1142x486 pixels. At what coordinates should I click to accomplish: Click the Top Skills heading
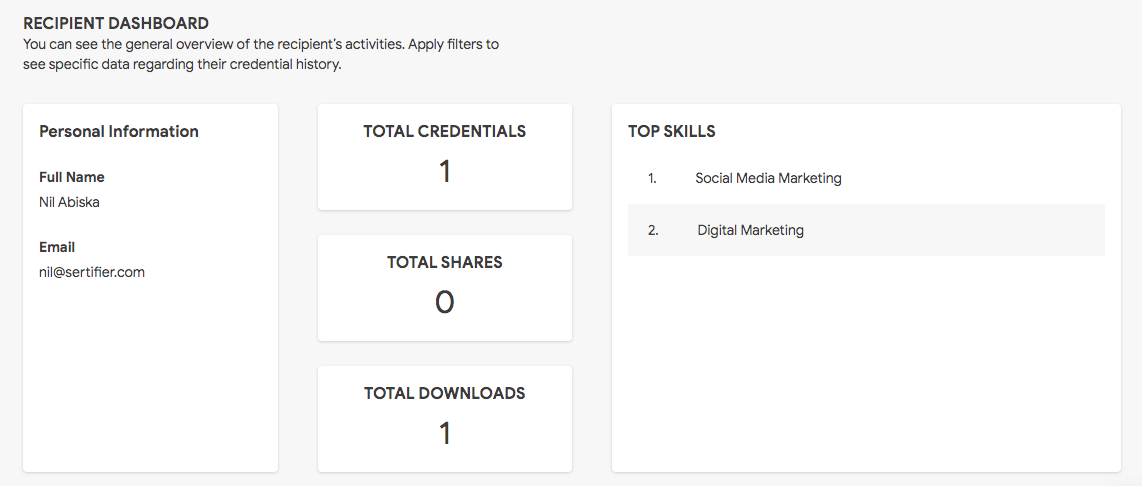click(x=672, y=131)
